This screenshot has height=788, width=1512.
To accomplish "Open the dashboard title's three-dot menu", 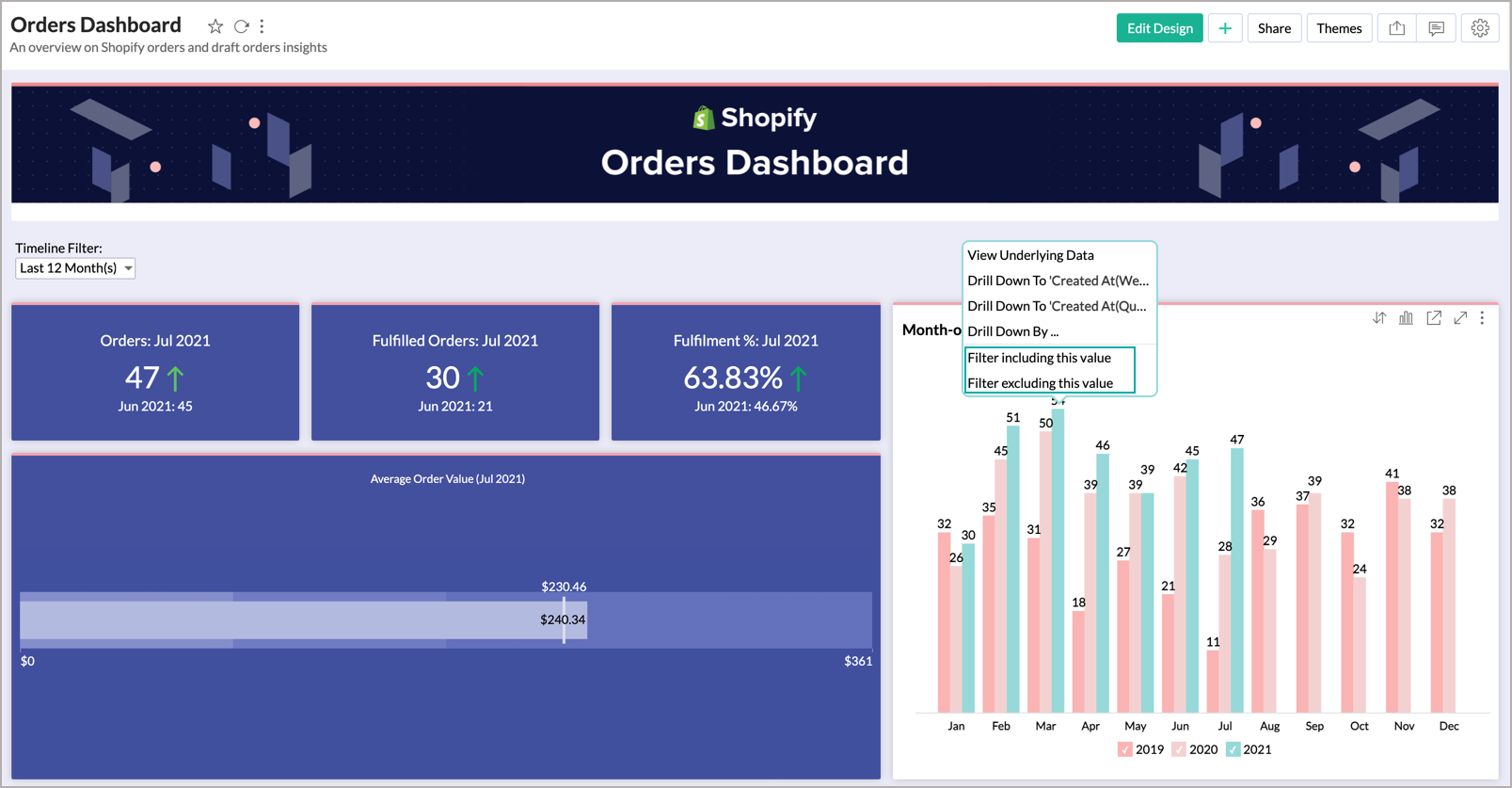I will click(262, 26).
